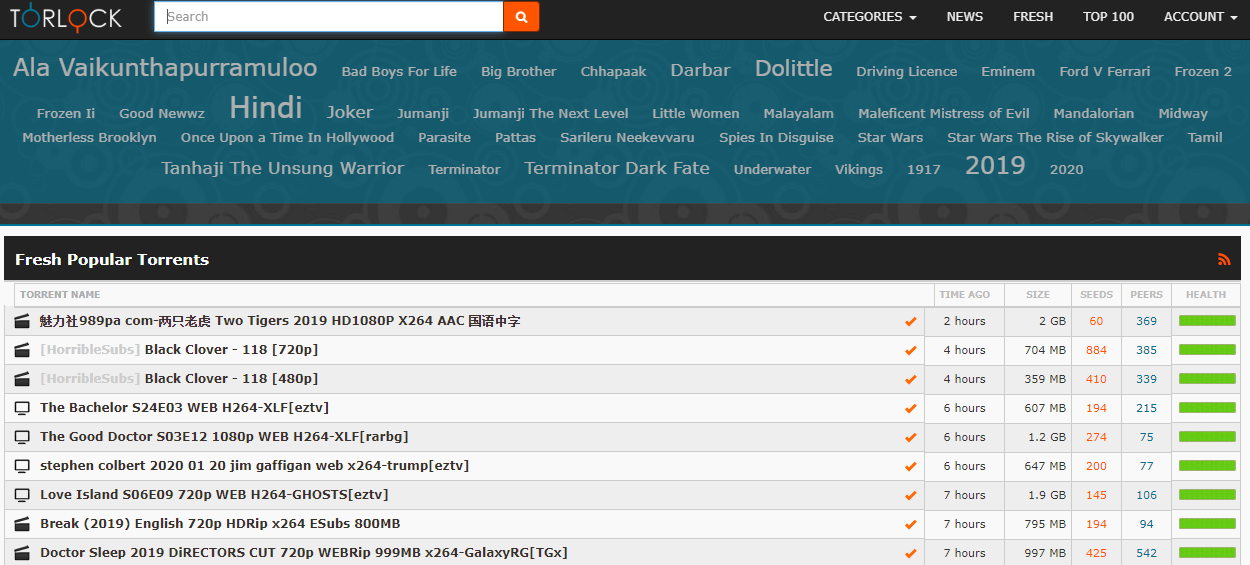
Task: Click the movie icon beside Black Clover 118 [480p]
Action: [x=22, y=379]
